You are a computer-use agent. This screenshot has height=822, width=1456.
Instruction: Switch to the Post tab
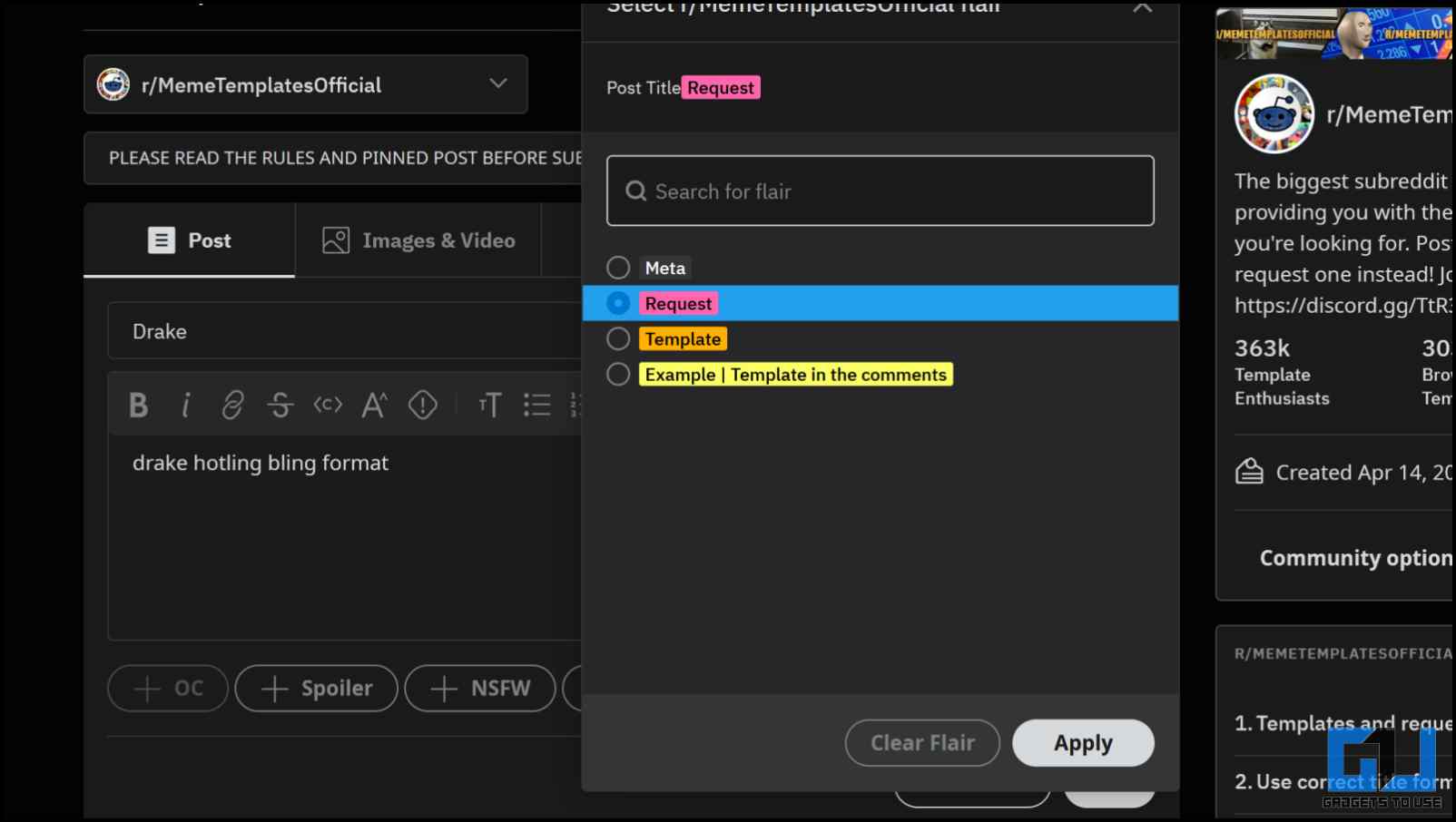point(190,240)
